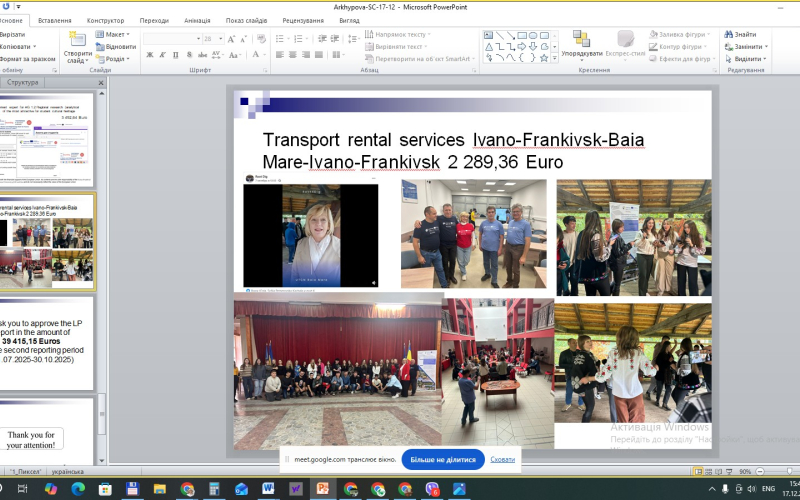Click zoom out minus button in status bar
Image resolution: width=800 pixels, height=500 pixels.
760,471
